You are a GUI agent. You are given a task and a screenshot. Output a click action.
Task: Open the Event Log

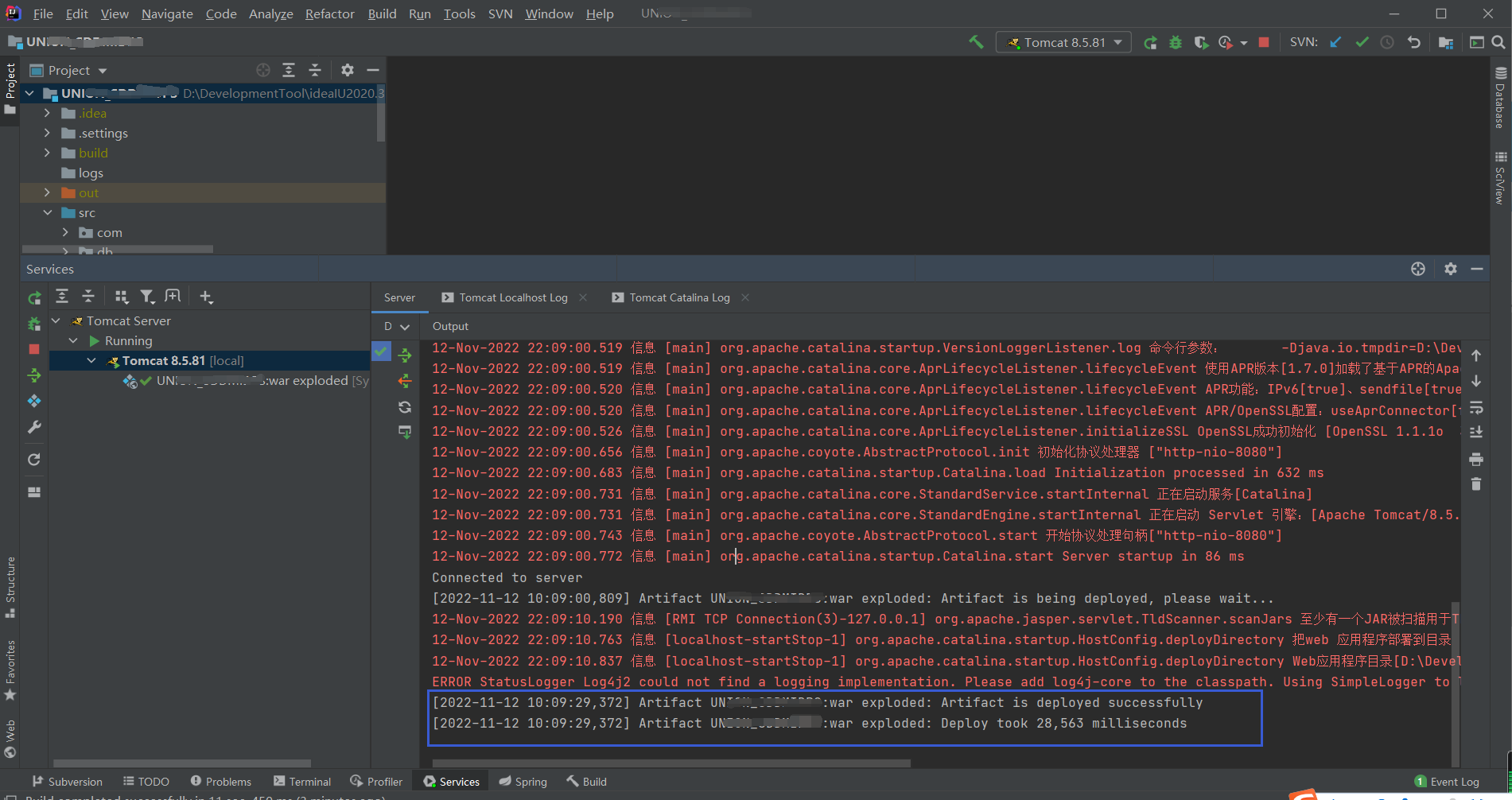pos(1447,782)
